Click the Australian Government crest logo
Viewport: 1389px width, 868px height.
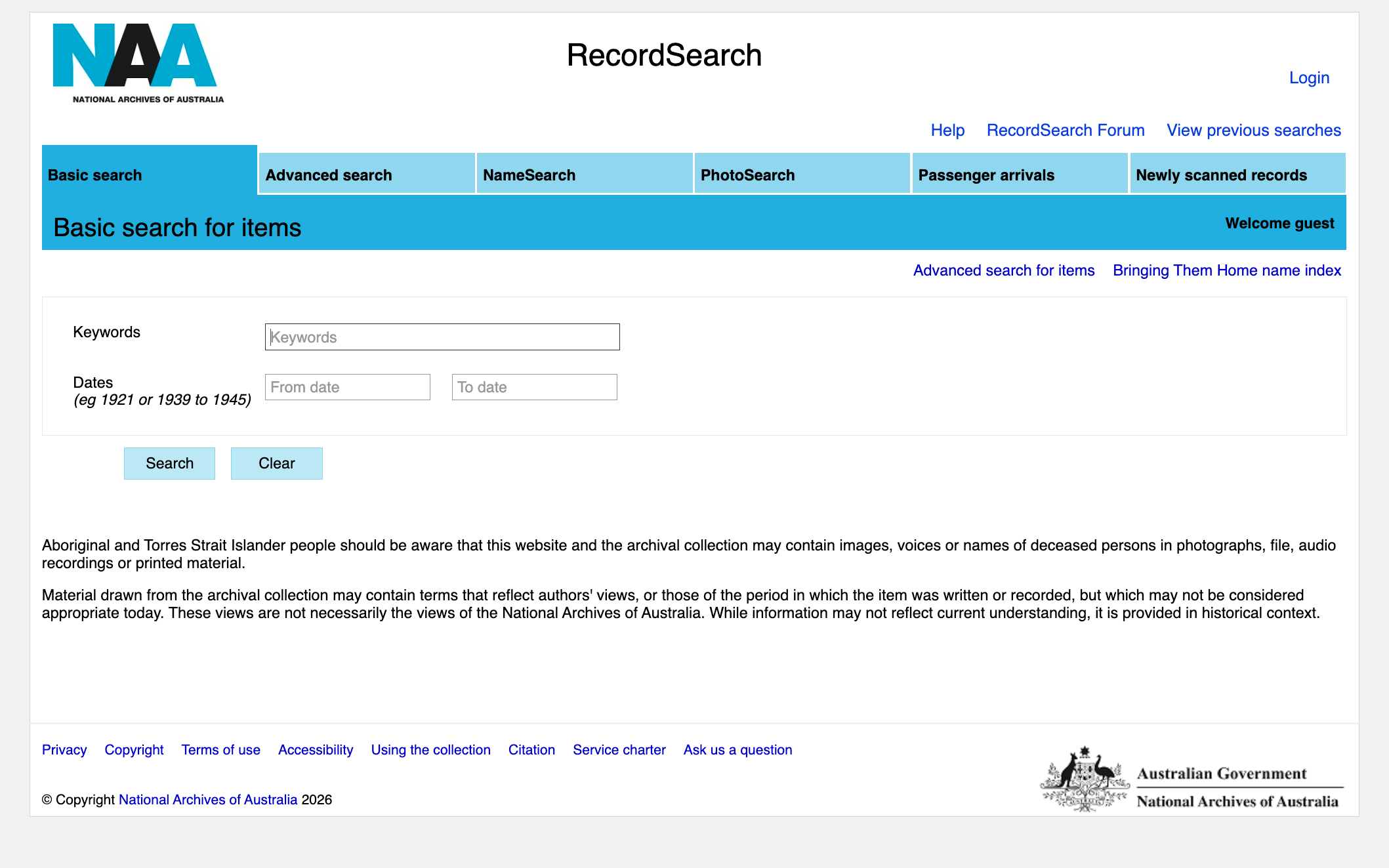coord(1192,779)
